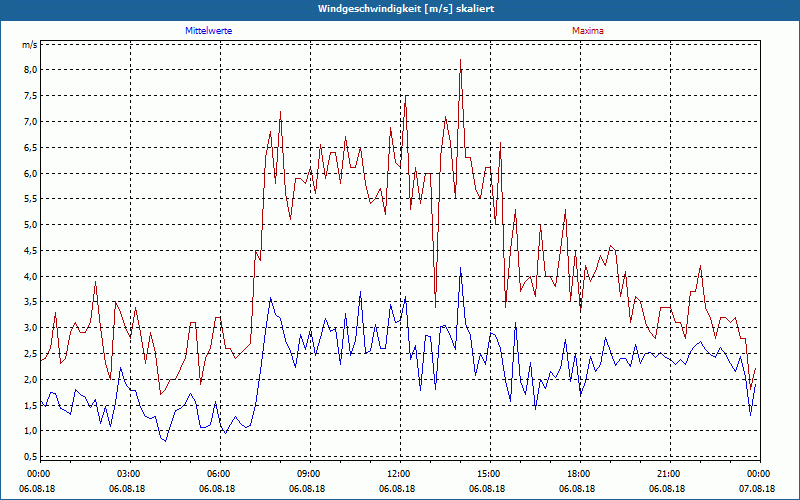The height and width of the screenshot is (500, 800).
Task: Select the 5,5 y-axis value
Action: (32, 199)
